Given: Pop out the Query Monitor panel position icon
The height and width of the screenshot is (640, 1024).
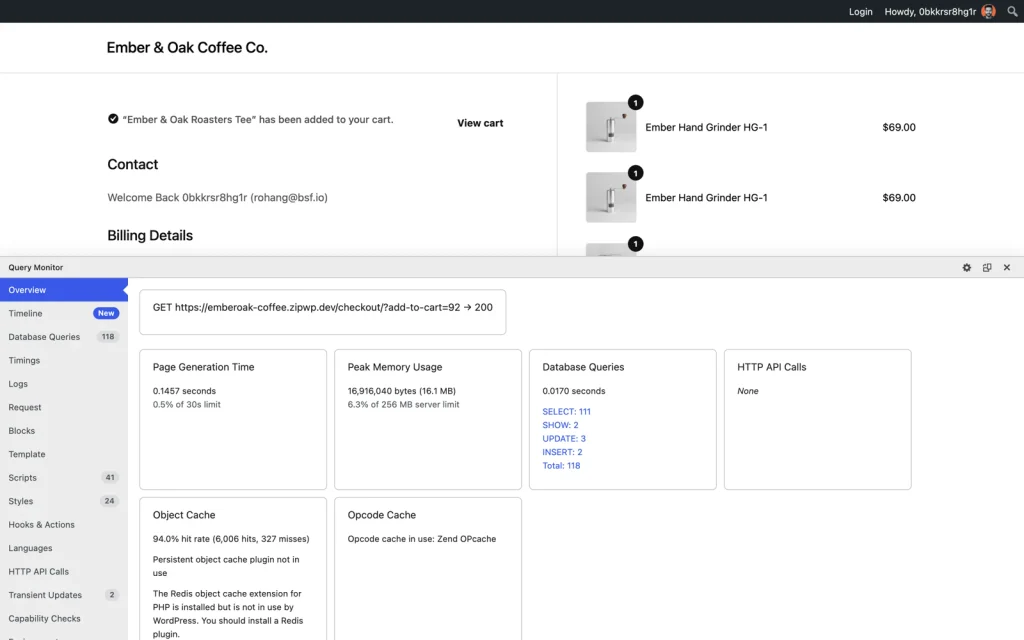Looking at the screenshot, I should (987, 268).
